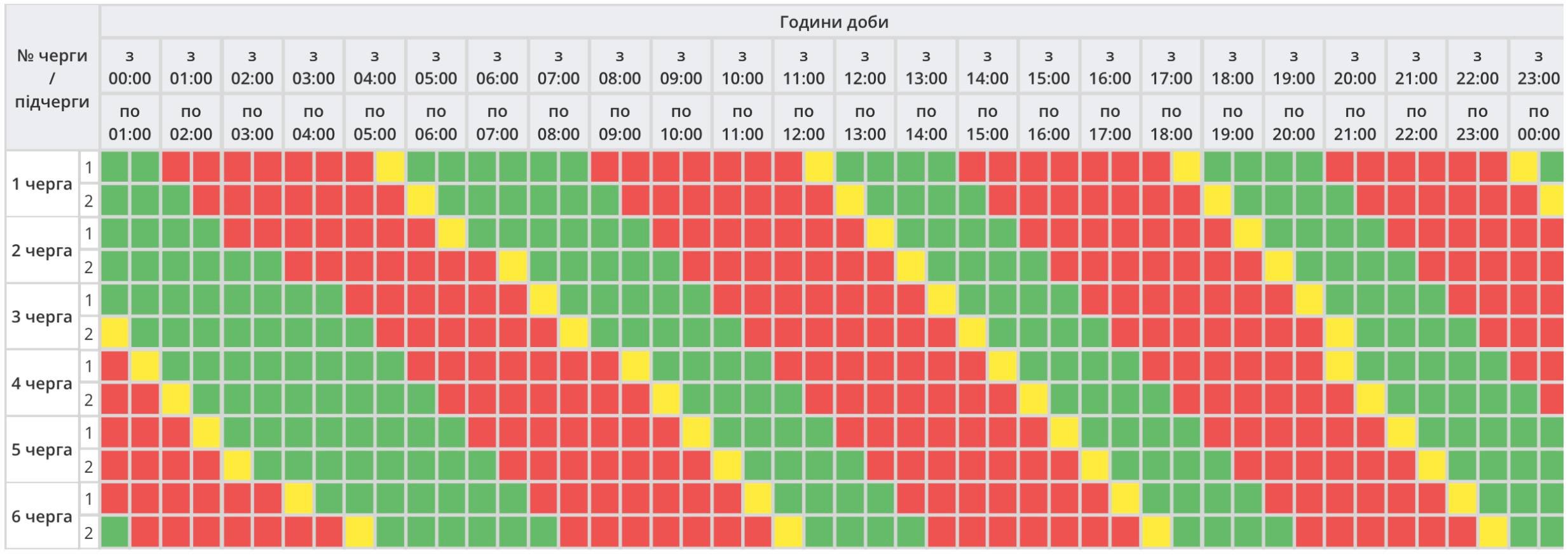Click yellow cell in 4 черга subqueue 1, 00:00 hour

tap(146, 366)
